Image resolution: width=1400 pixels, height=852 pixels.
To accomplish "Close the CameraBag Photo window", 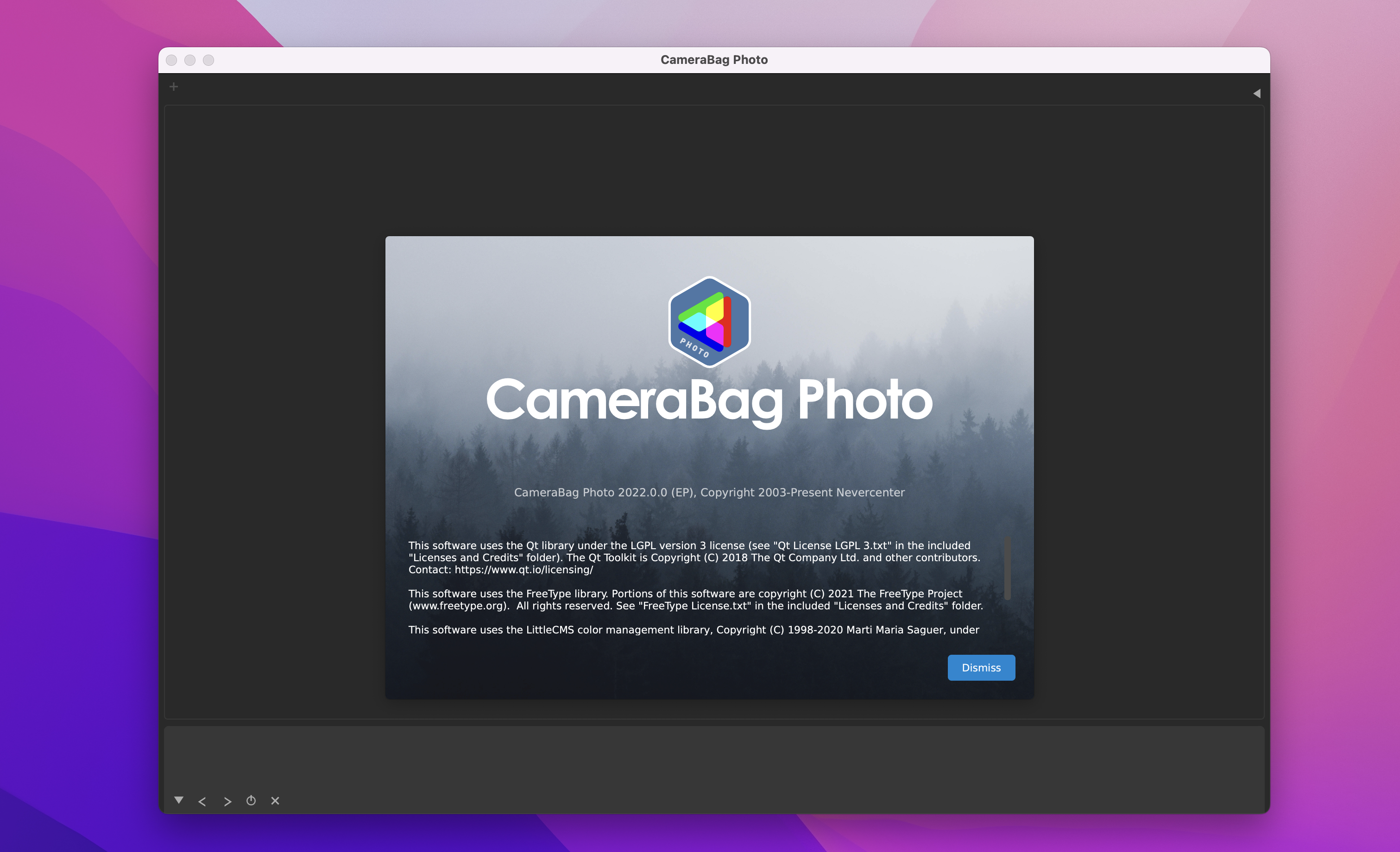I will [171, 60].
